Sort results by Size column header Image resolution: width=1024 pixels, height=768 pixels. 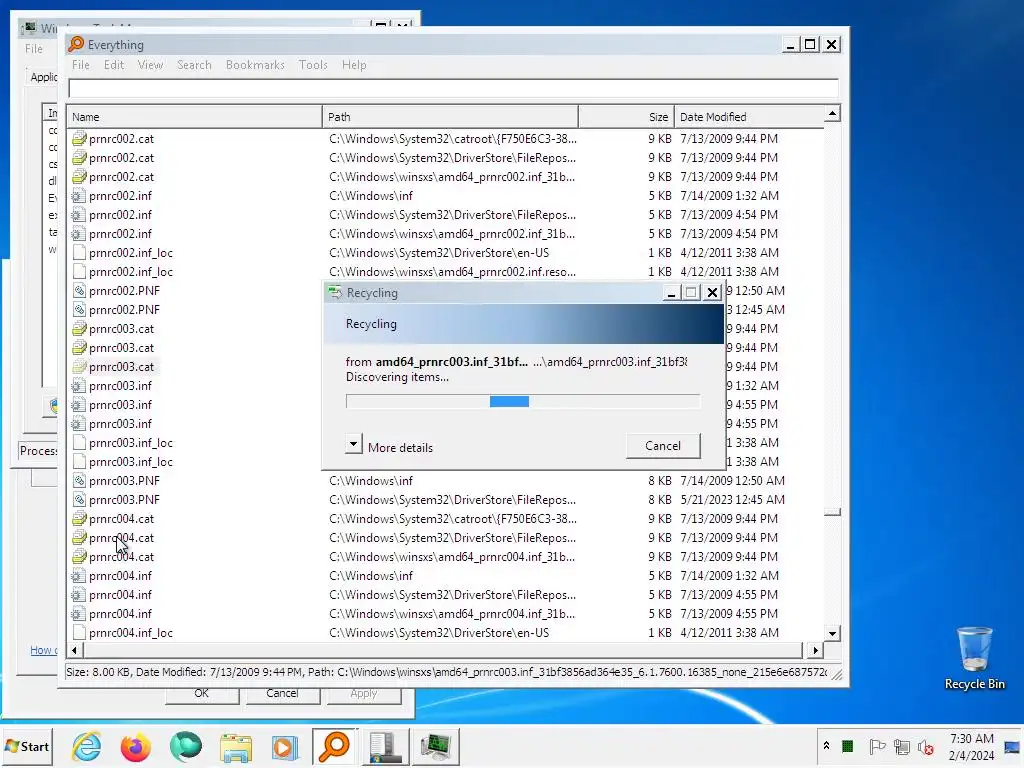[626, 117]
